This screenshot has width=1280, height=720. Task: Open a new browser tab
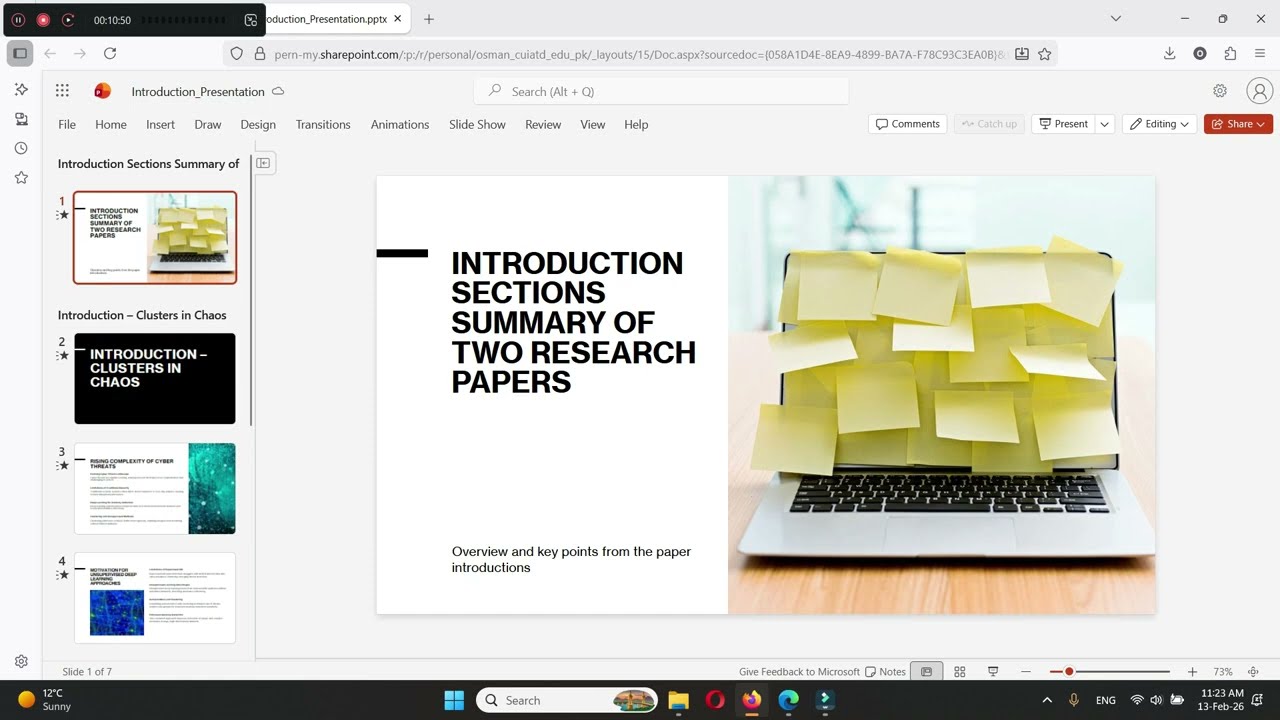(x=429, y=19)
